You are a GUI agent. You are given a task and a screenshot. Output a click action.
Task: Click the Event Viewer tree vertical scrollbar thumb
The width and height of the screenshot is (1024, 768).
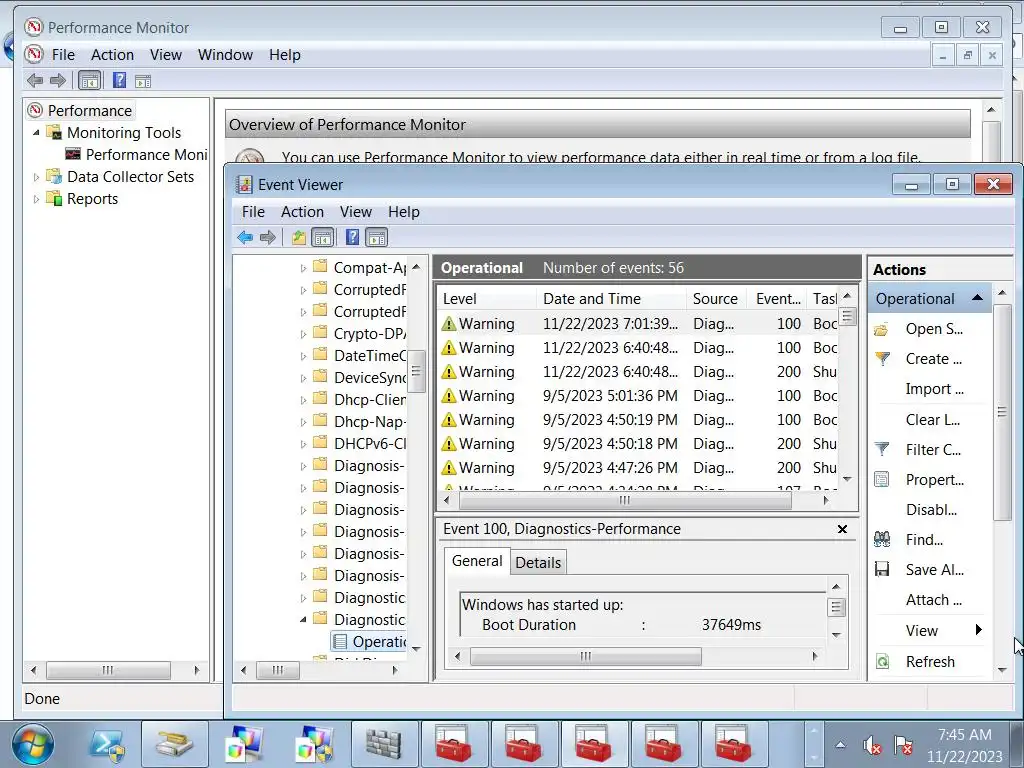pyautogui.click(x=416, y=371)
